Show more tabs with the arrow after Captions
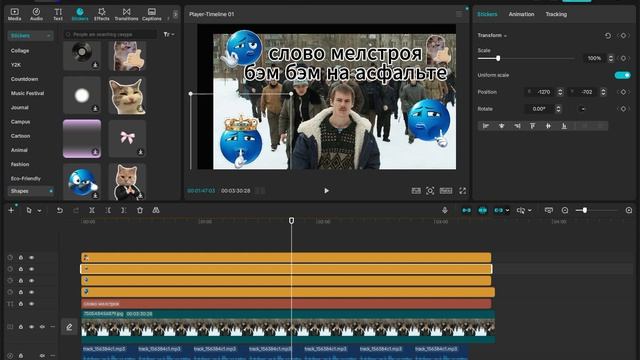This screenshot has width=640, height=360. pyautogui.click(x=176, y=14)
